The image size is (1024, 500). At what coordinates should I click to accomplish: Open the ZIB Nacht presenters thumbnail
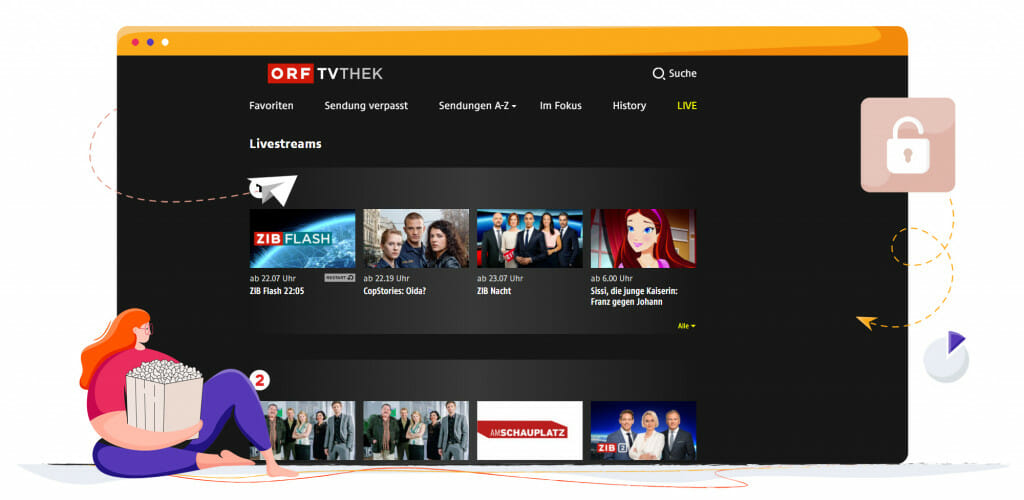click(x=530, y=238)
